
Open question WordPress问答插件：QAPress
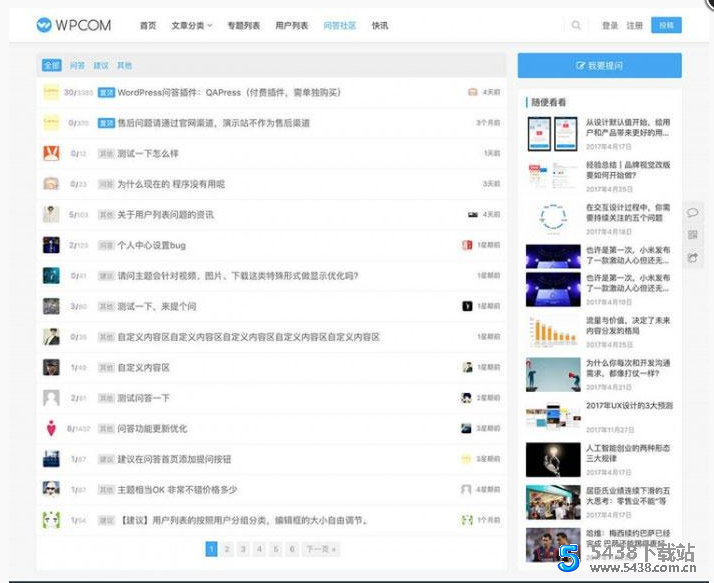point(230,92)
